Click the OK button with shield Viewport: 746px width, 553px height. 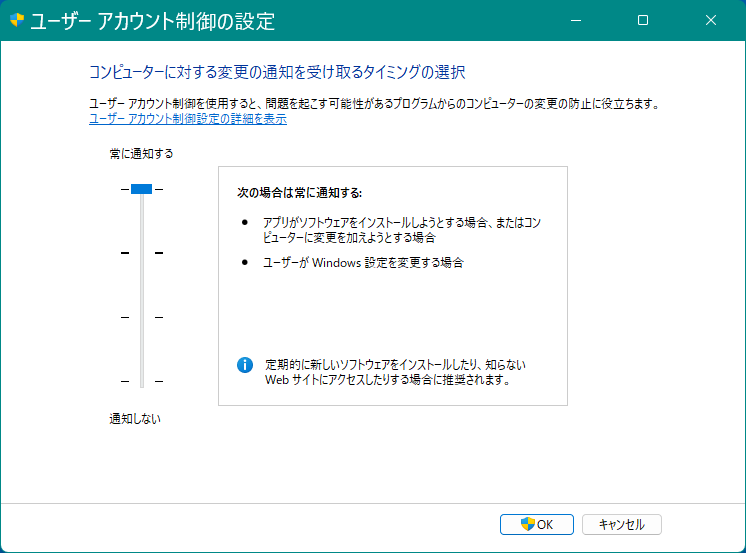pyautogui.click(x=537, y=524)
